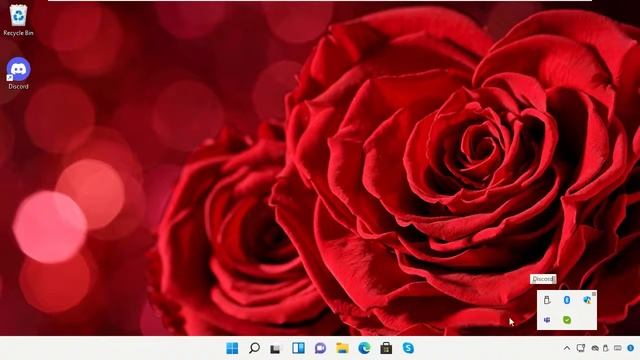Open Microsoft Teams icon in overflow tray
Screen dimensions: 640x360
(547, 320)
